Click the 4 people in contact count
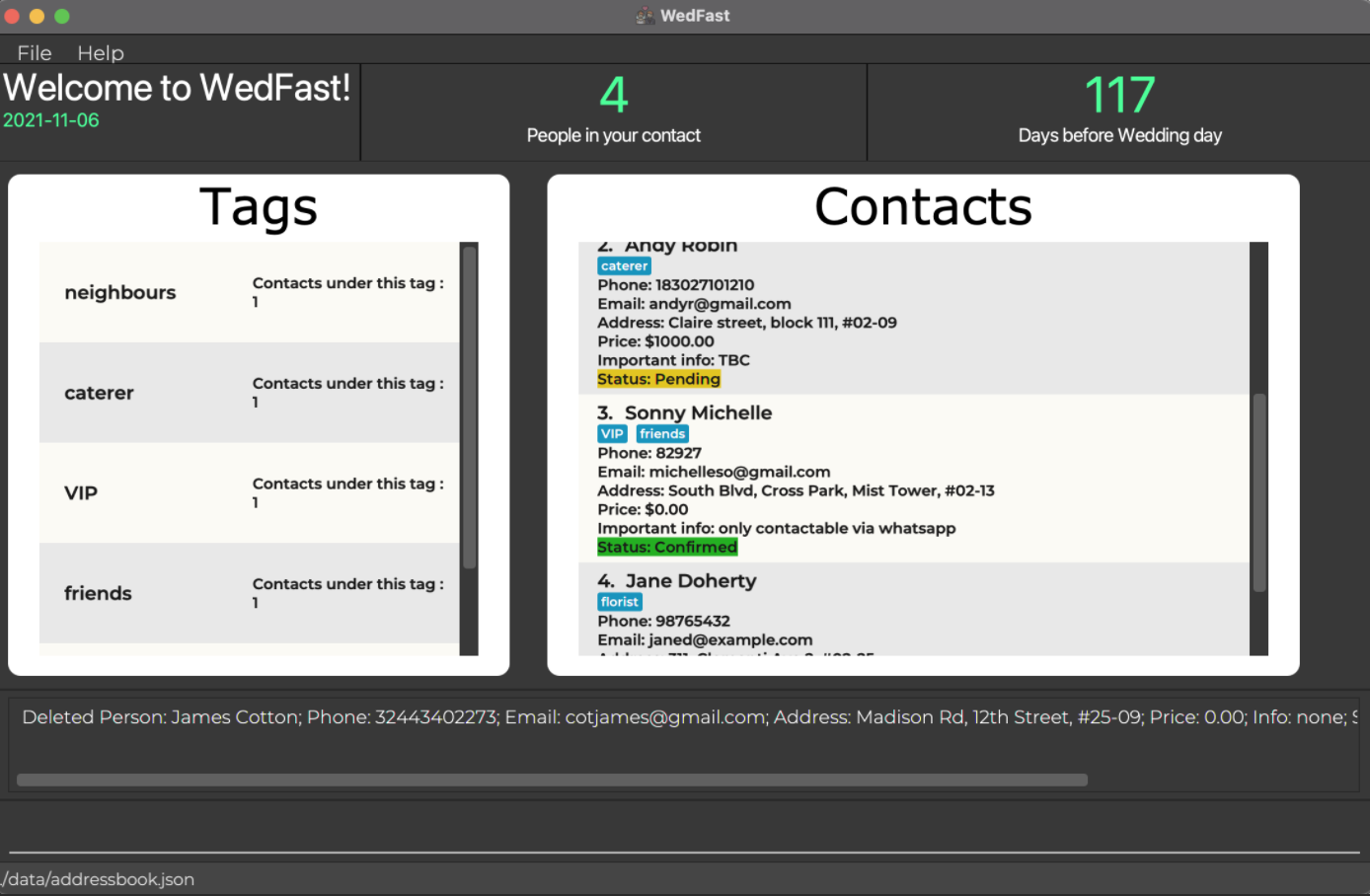 point(614,96)
